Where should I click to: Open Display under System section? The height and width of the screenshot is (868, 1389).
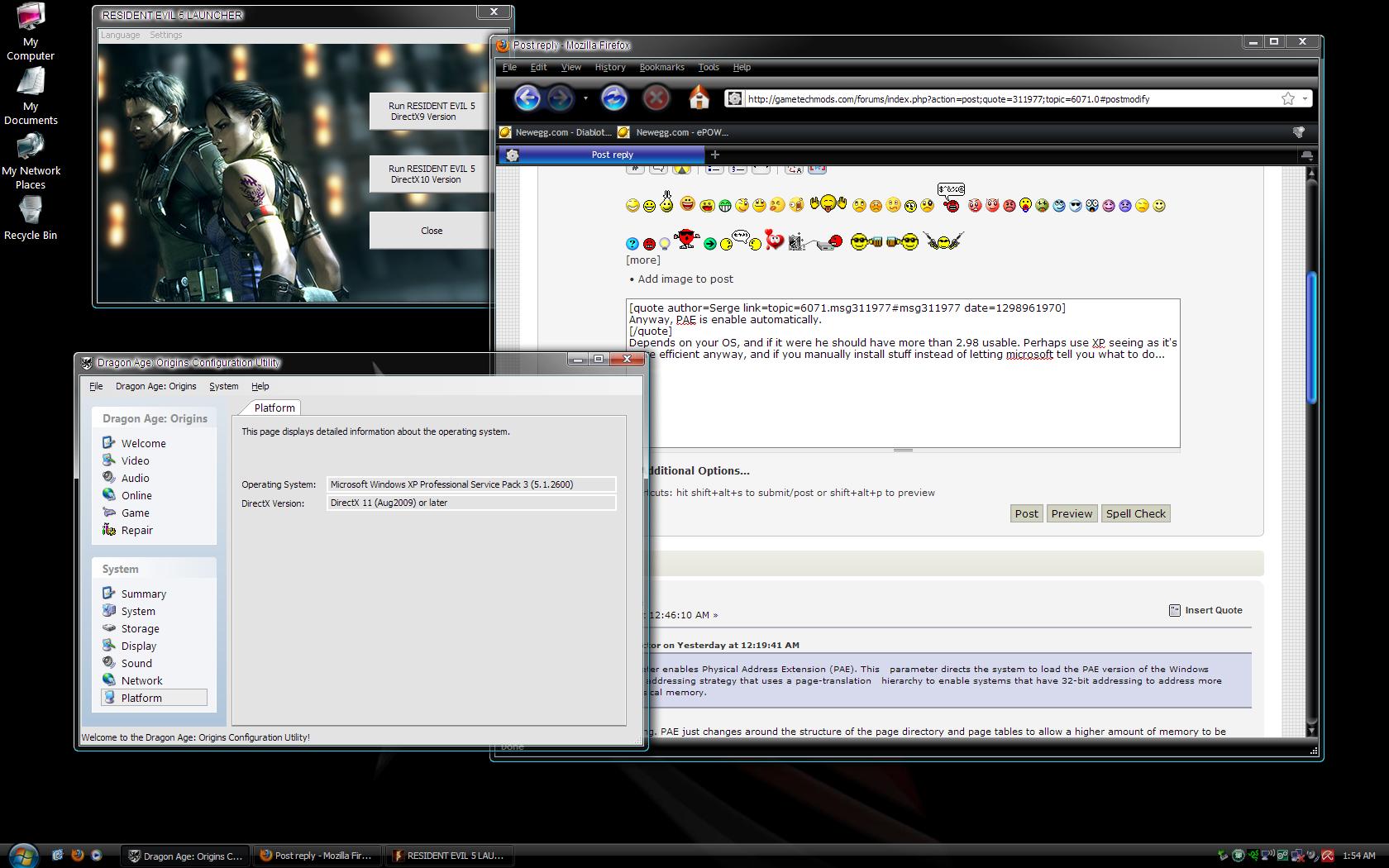coord(129,646)
